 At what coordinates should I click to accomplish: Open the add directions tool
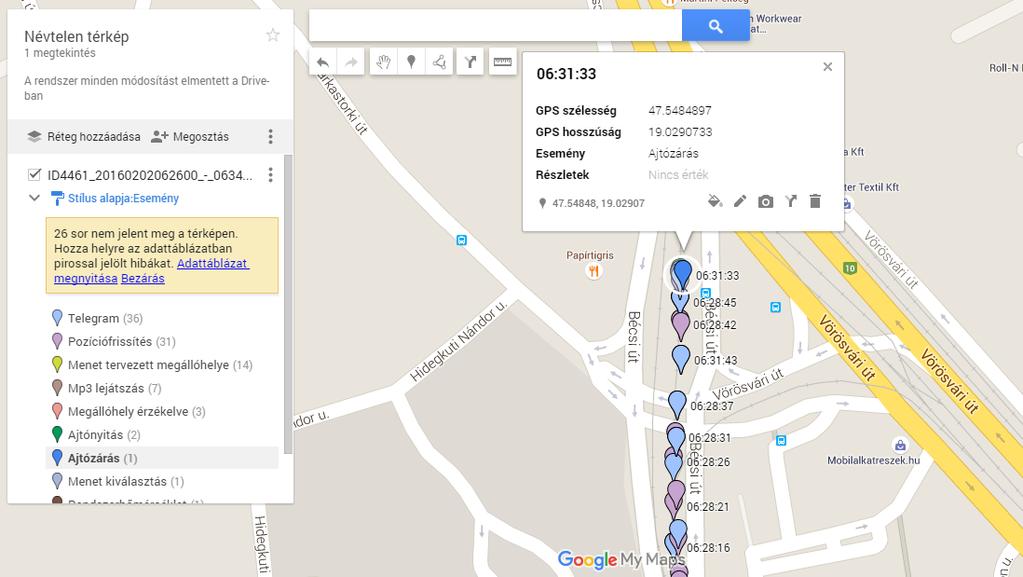click(470, 62)
